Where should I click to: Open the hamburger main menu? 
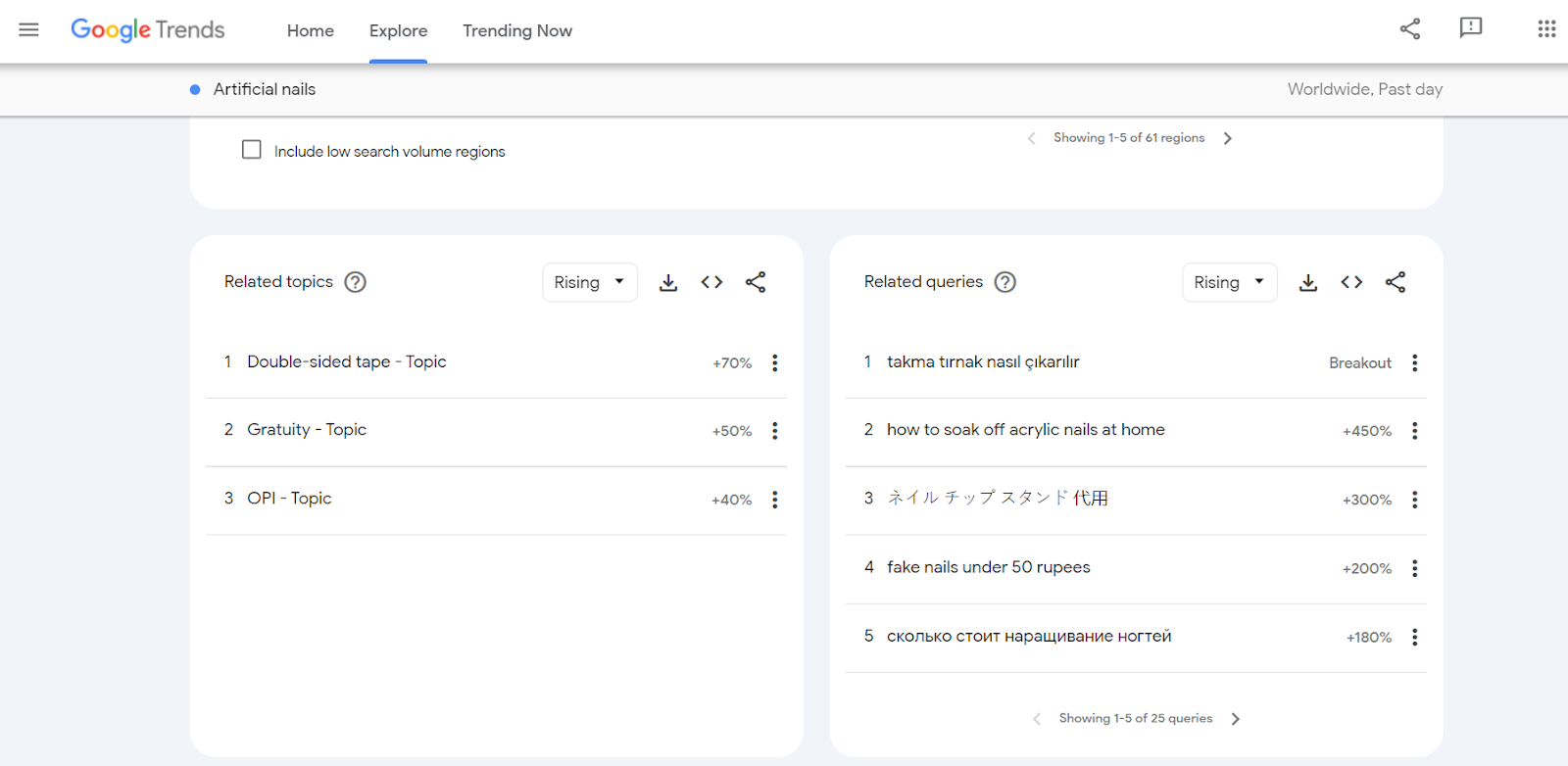click(x=28, y=30)
